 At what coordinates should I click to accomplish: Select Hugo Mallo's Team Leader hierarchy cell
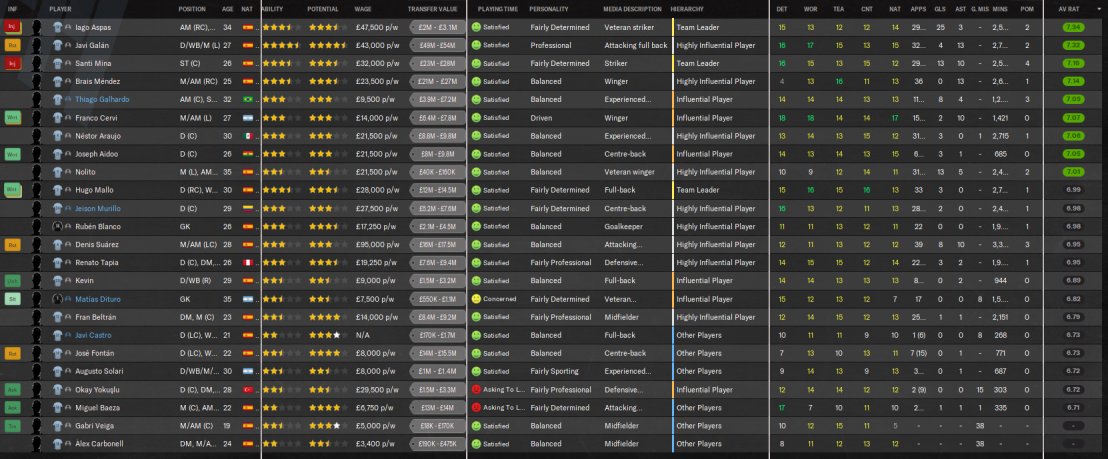(x=697, y=190)
